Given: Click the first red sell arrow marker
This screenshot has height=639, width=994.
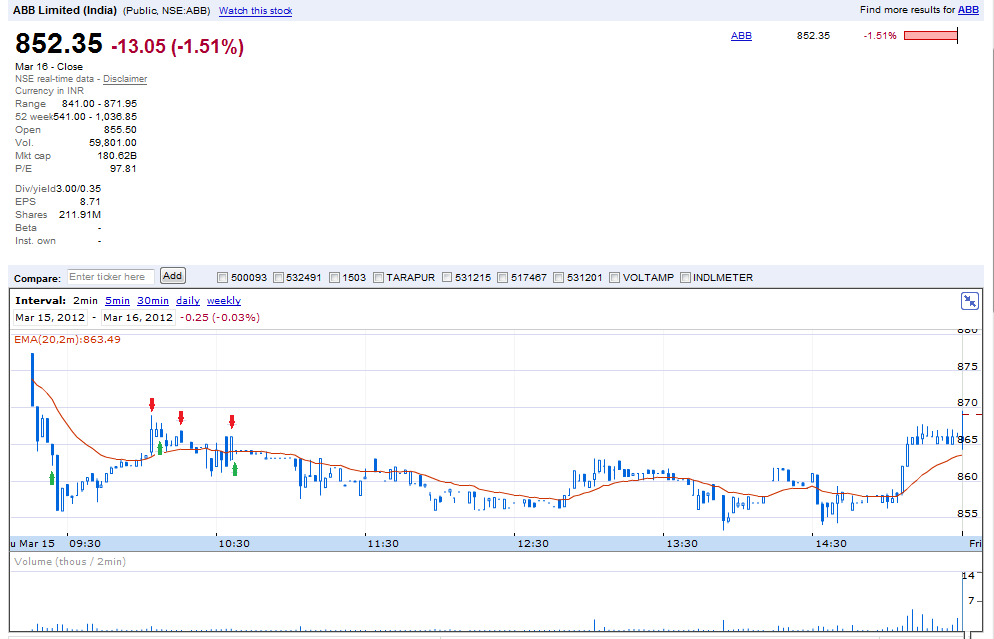Looking at the screenshot, I should click(152, 404).
